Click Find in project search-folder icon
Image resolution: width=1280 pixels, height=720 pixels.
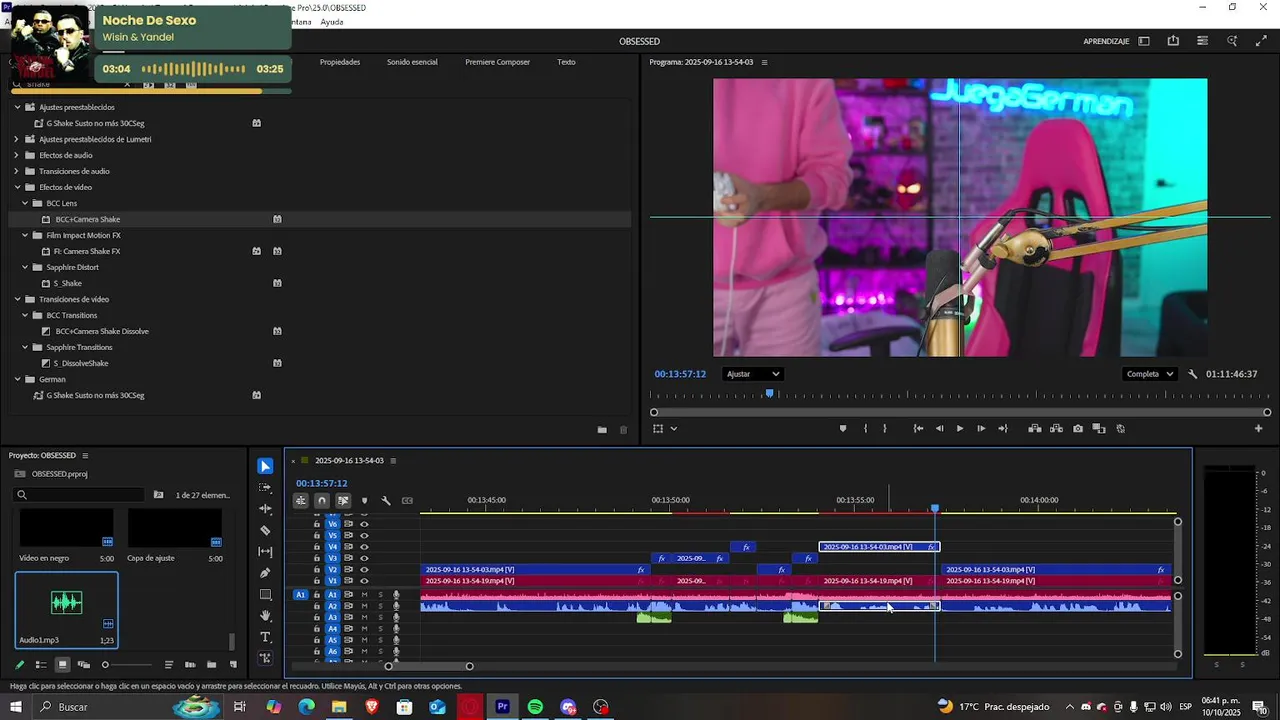click(x=158, y=495)
